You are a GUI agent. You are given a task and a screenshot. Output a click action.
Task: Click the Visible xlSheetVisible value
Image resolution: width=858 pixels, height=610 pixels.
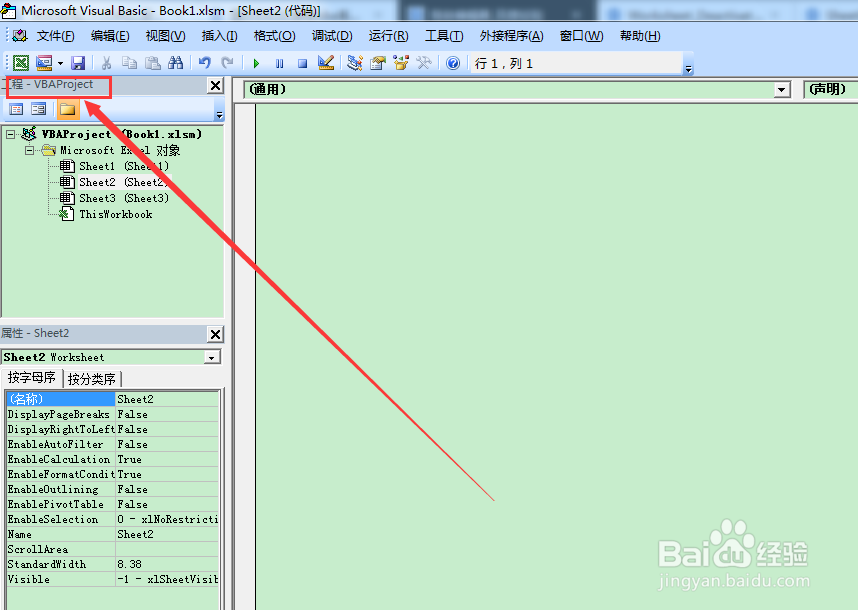tap(167, 579)
